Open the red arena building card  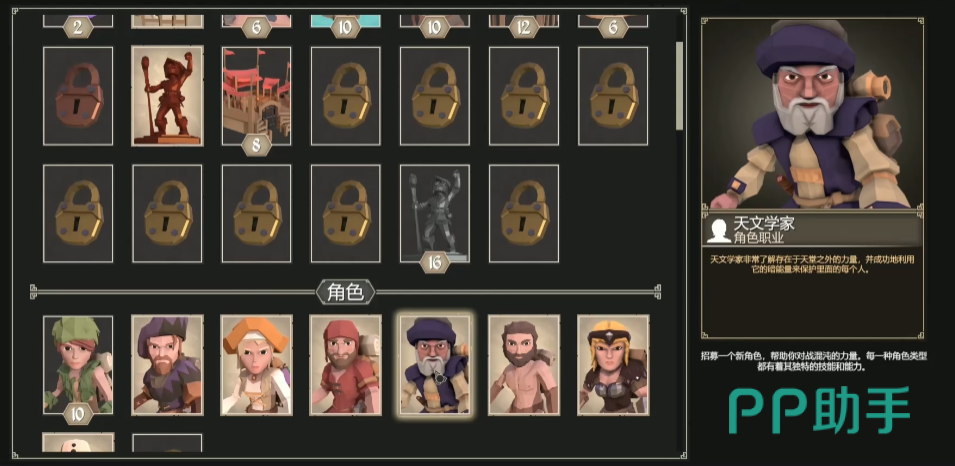[x=256, y=96]
